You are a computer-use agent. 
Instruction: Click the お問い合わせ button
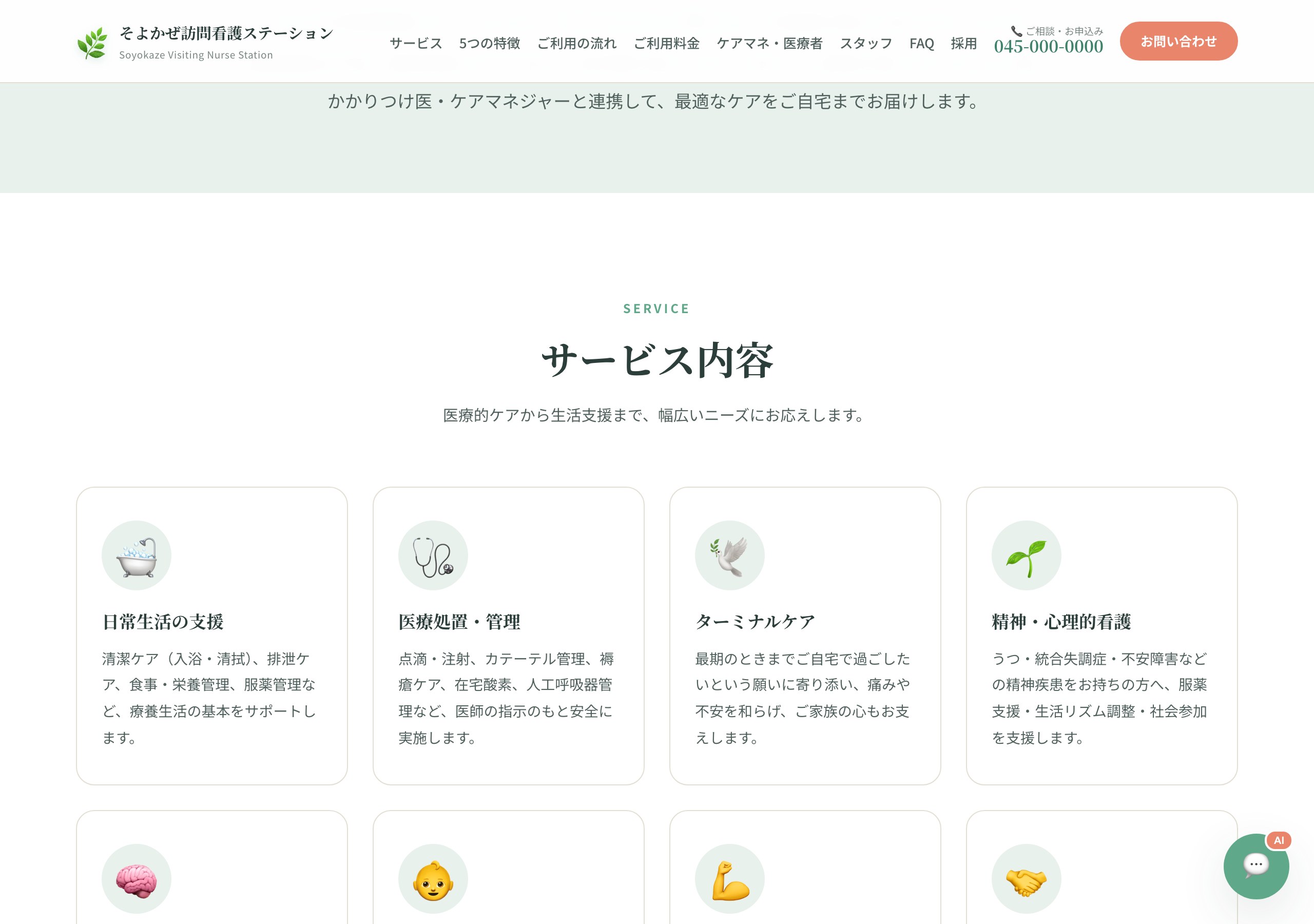tap(1179, 41)
